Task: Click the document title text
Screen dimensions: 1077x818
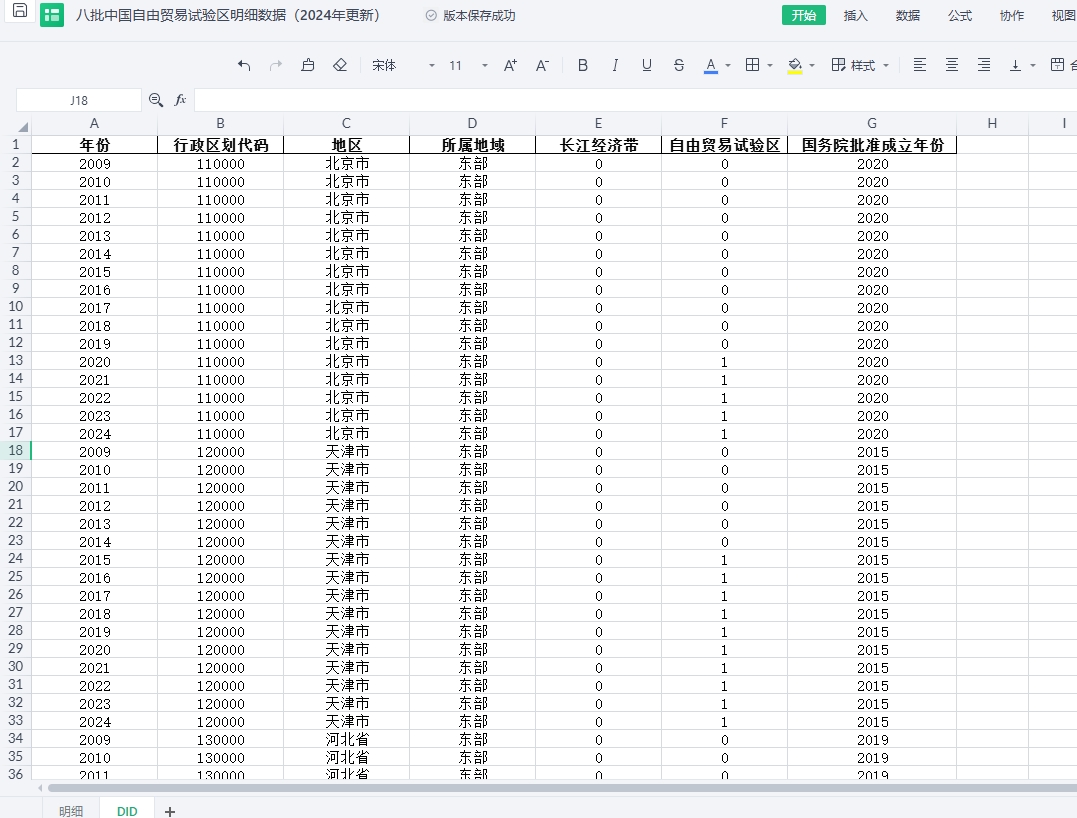Action: pos(228,15)
